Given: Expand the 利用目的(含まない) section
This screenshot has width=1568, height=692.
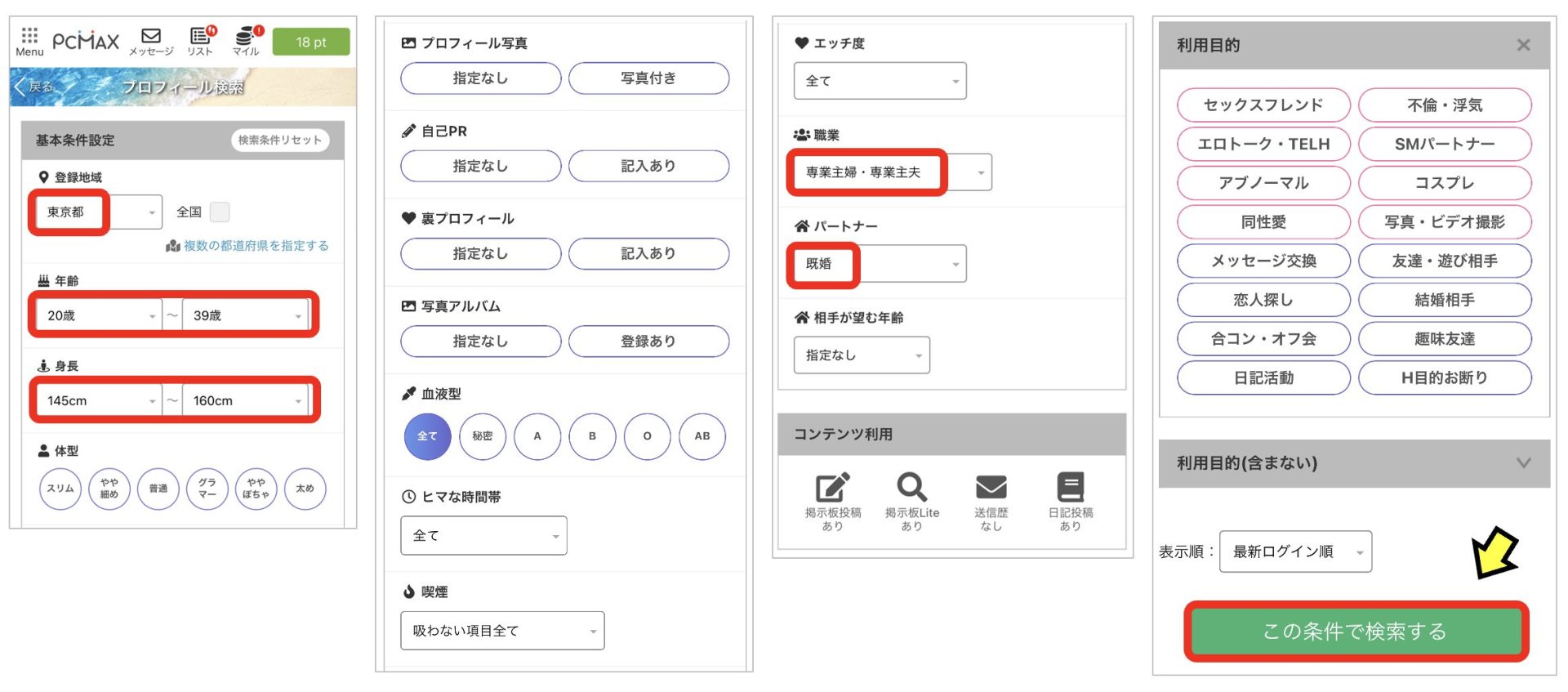Looking at the screenshot, I should pyautogui.click(x=1522, y=463).
